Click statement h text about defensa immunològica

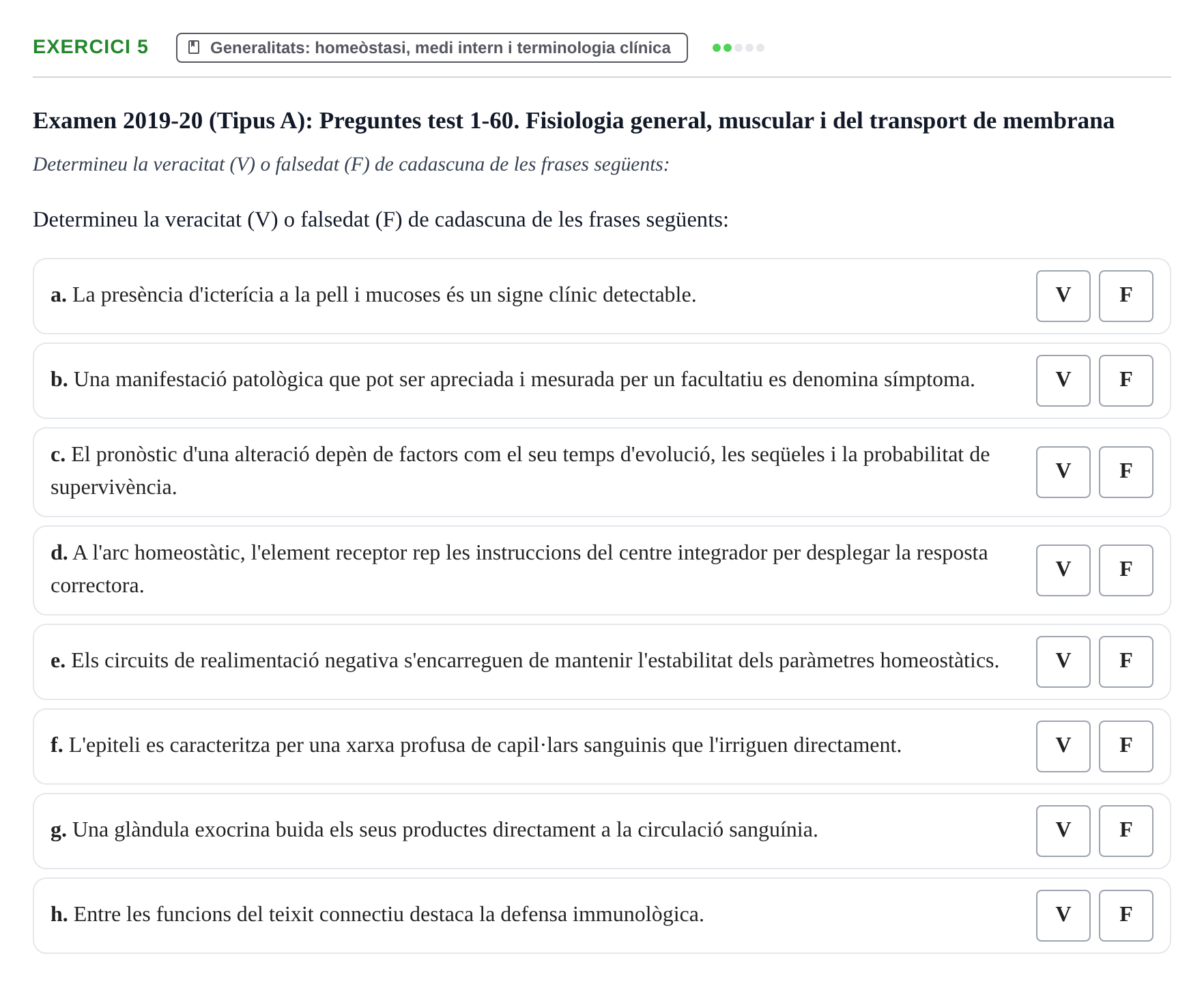pyautogui.click(x=377, y=914)
